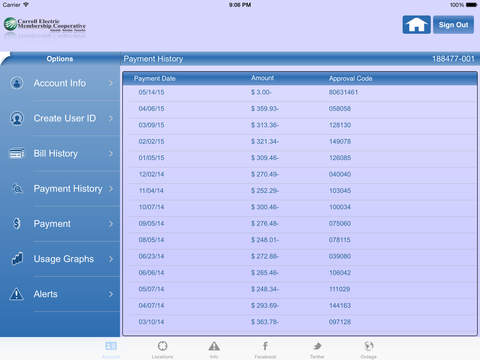Switch to the Locations tab

tap(162, 349)
